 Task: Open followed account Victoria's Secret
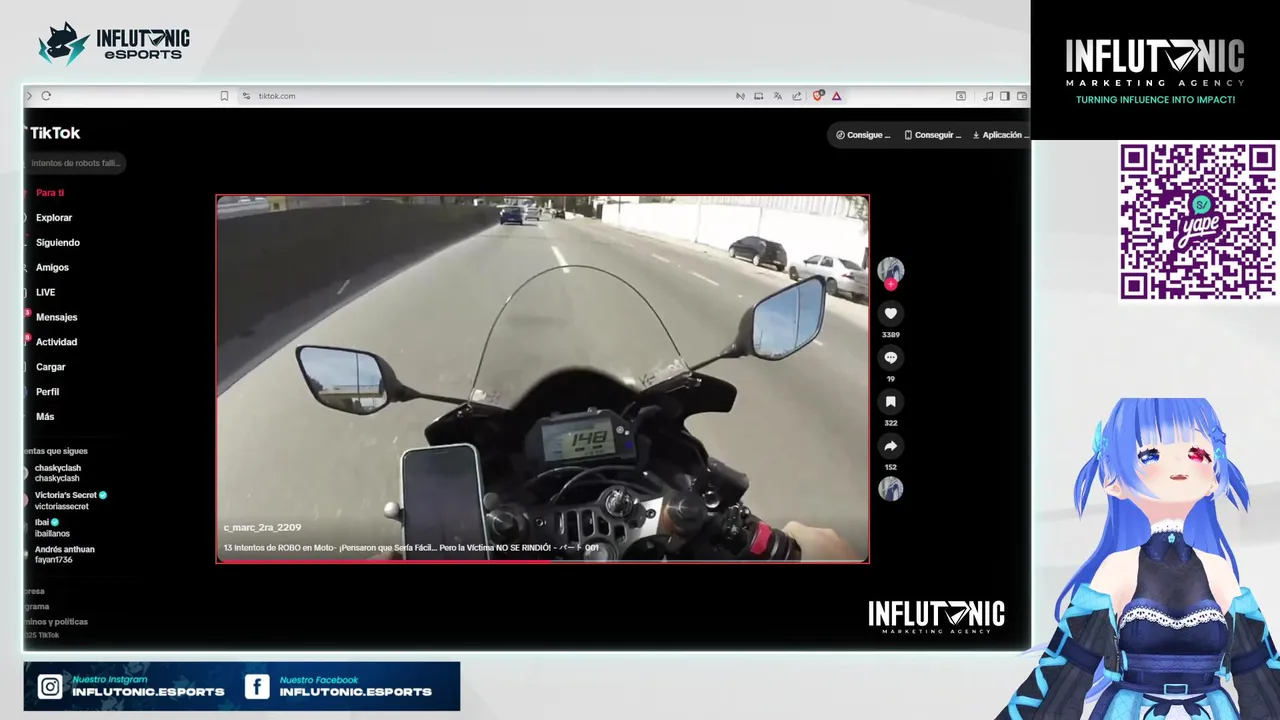pyautogui.click(x=65, y=500)
